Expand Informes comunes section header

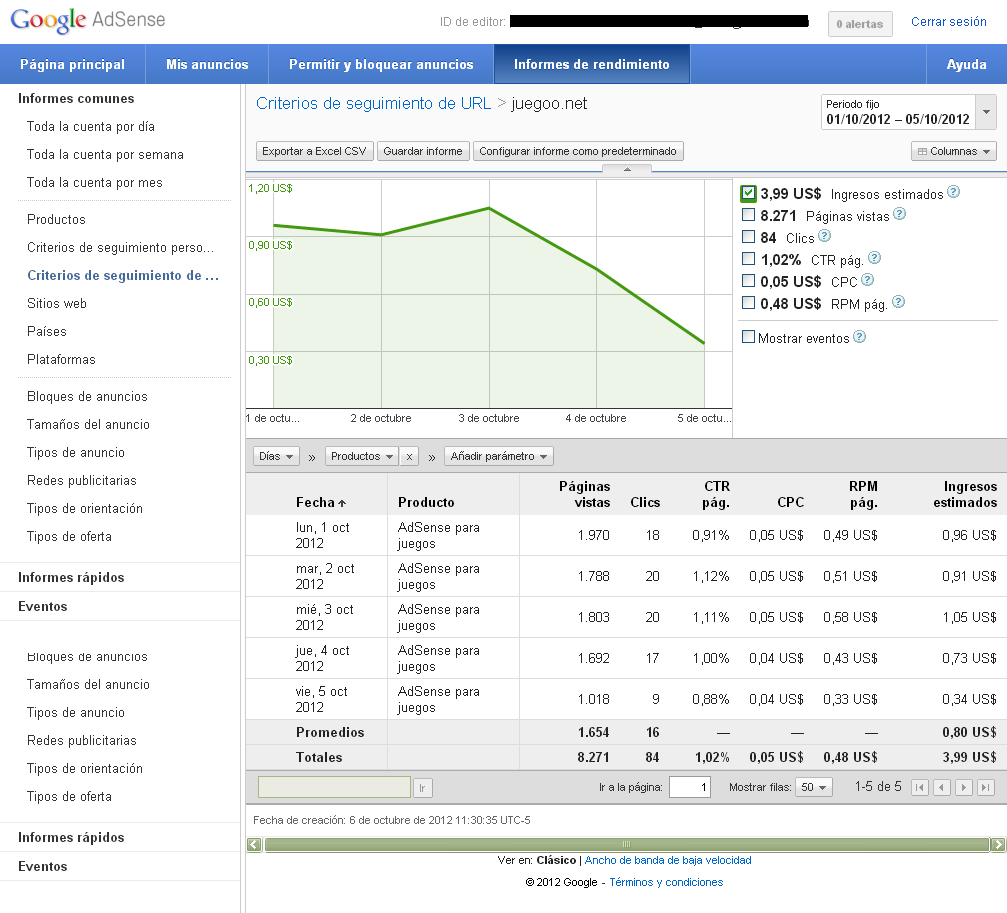click(x=76, y=98)
